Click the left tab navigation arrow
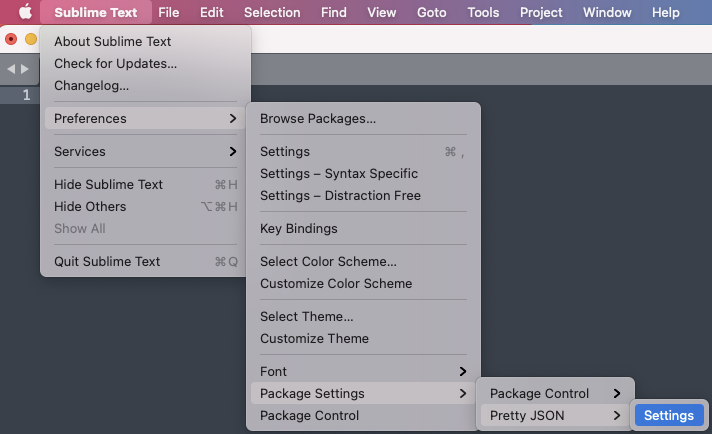The height and width of the screenshot is (434, 712). coord(11,69)
